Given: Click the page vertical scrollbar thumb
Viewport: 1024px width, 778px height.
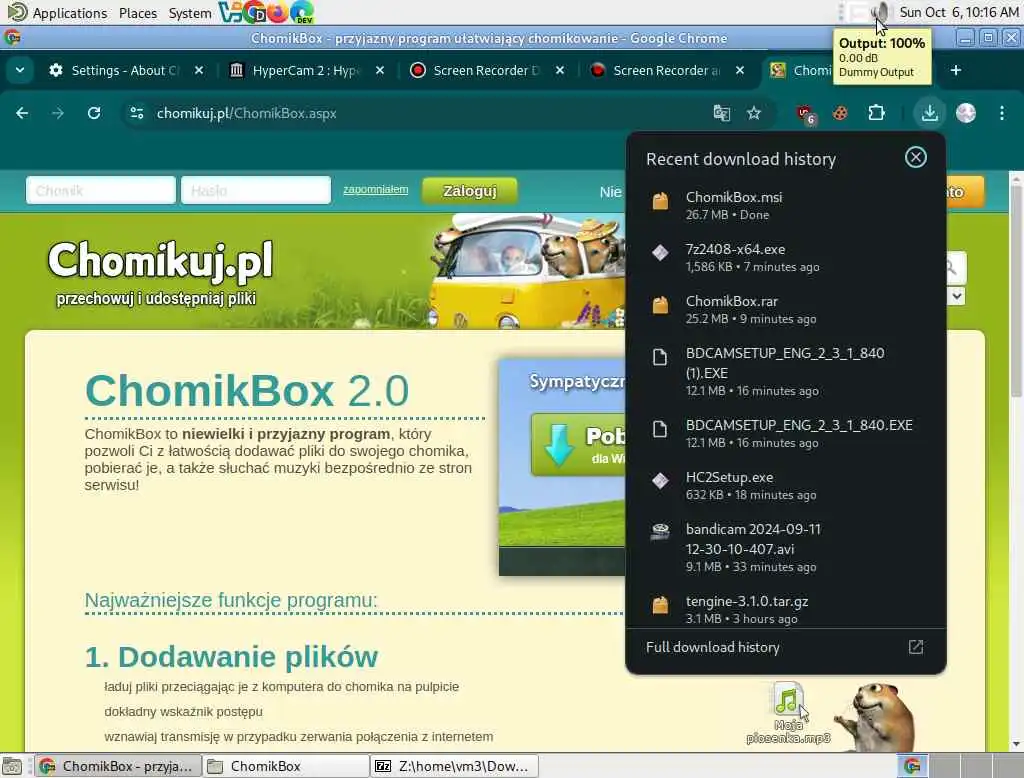Looking at the screenshot, I should point(1016,291).
